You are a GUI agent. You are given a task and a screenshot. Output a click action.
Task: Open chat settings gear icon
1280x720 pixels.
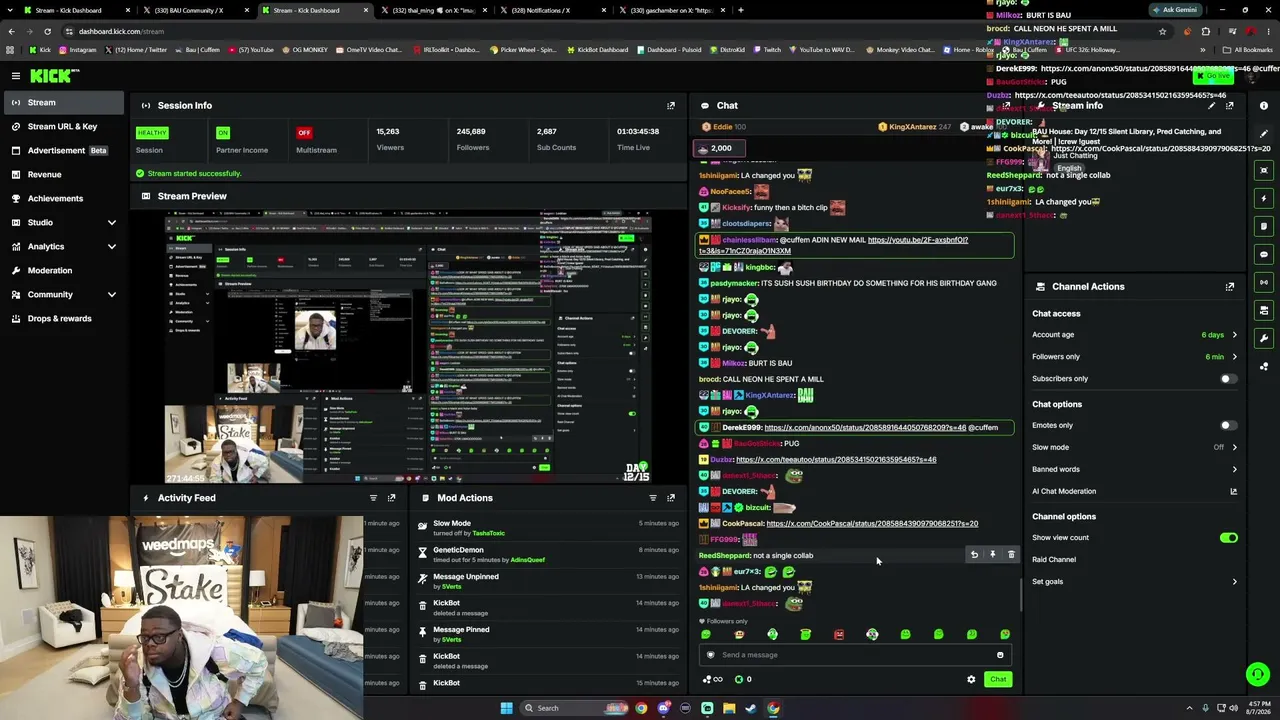point(971,680)
